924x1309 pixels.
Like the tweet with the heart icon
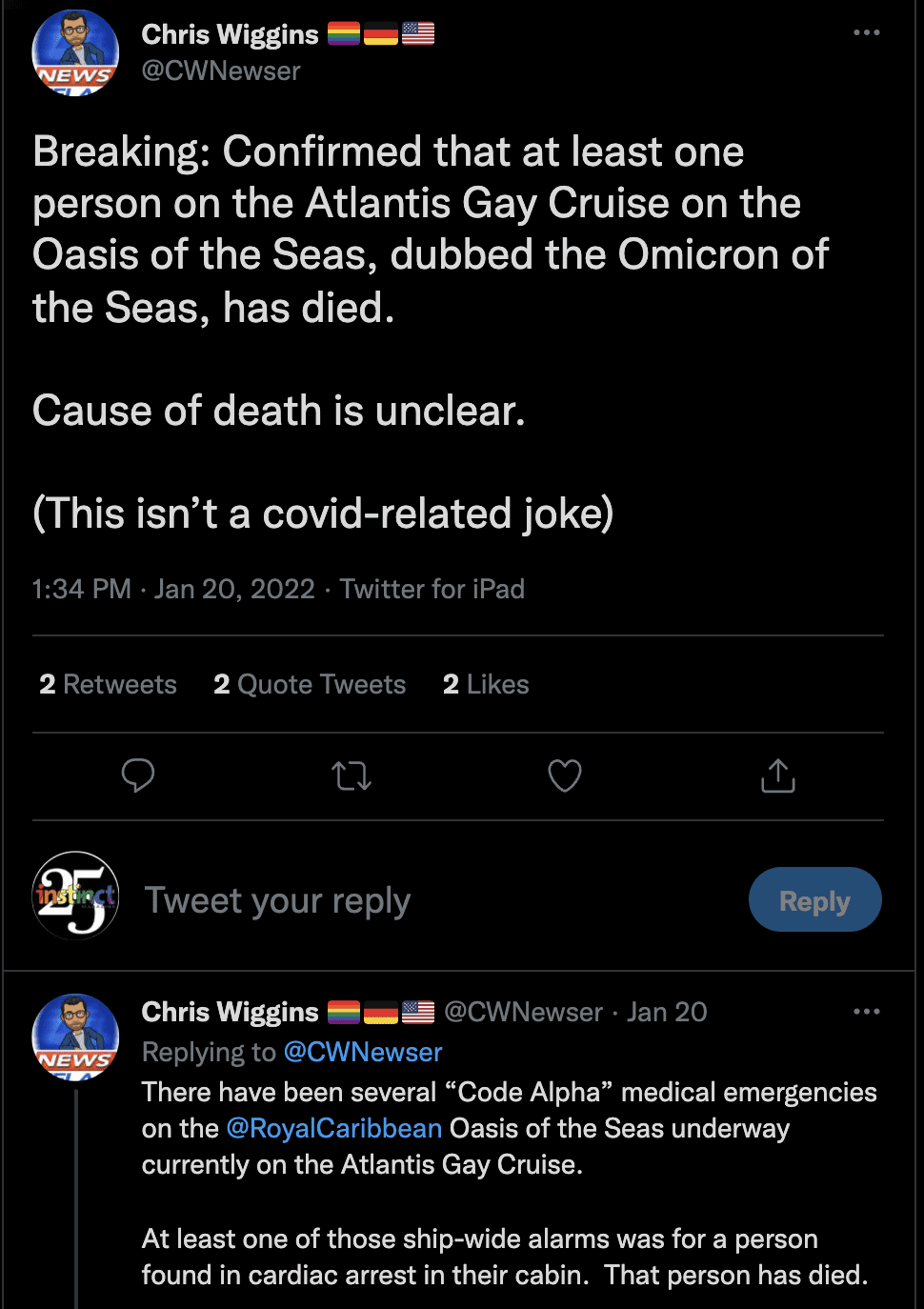pyautogui.click(x=565, y=775)
